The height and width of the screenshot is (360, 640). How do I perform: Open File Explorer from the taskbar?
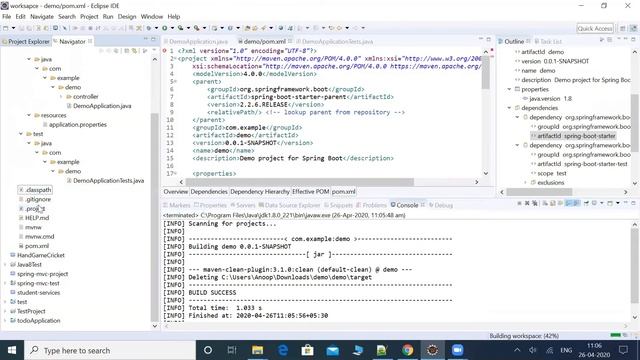pos(257,350)
